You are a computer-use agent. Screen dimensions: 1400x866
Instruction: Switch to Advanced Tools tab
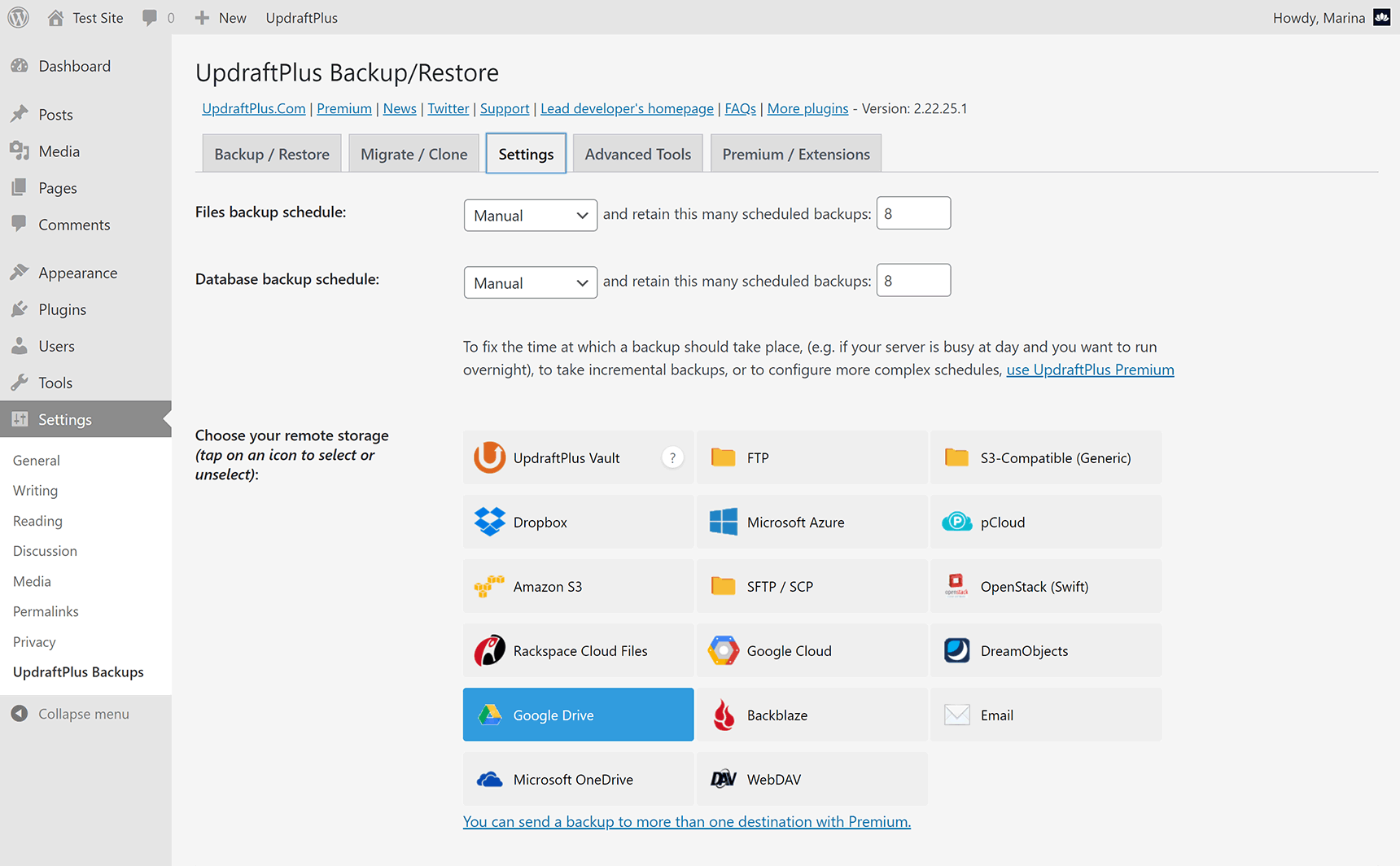(637, 154)
